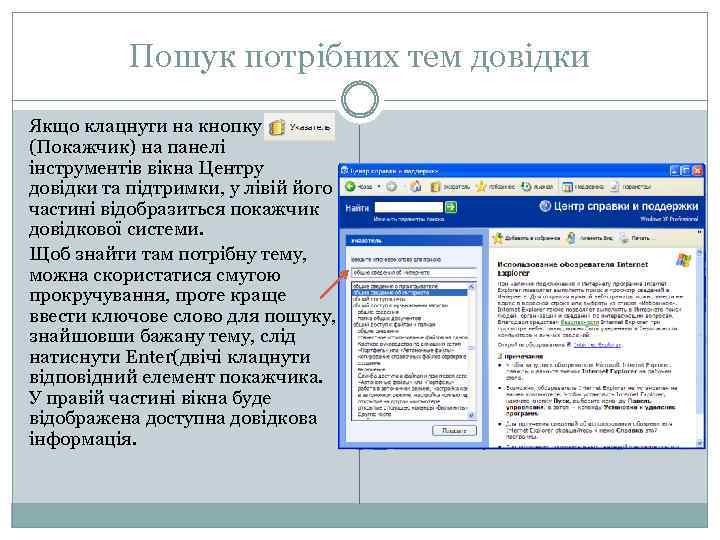Screen dimensions: 720x540
Task: Close the Help and Support Center window
Action: pyautogui.click(x=698, y=171)
